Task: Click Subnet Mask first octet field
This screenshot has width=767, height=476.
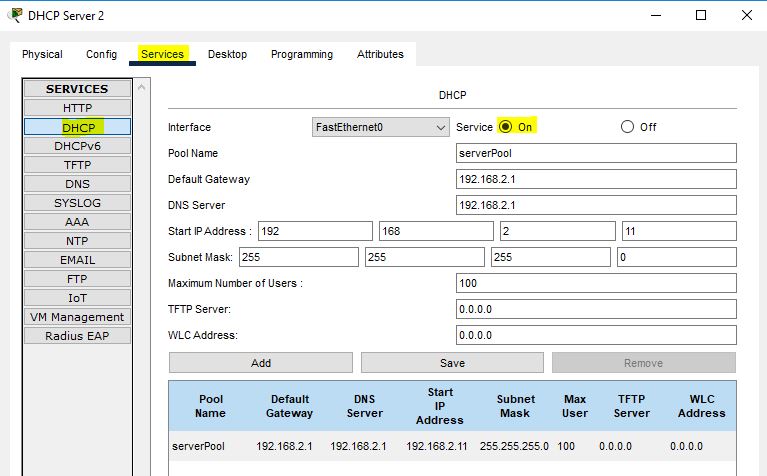Action: pos(299,257)
